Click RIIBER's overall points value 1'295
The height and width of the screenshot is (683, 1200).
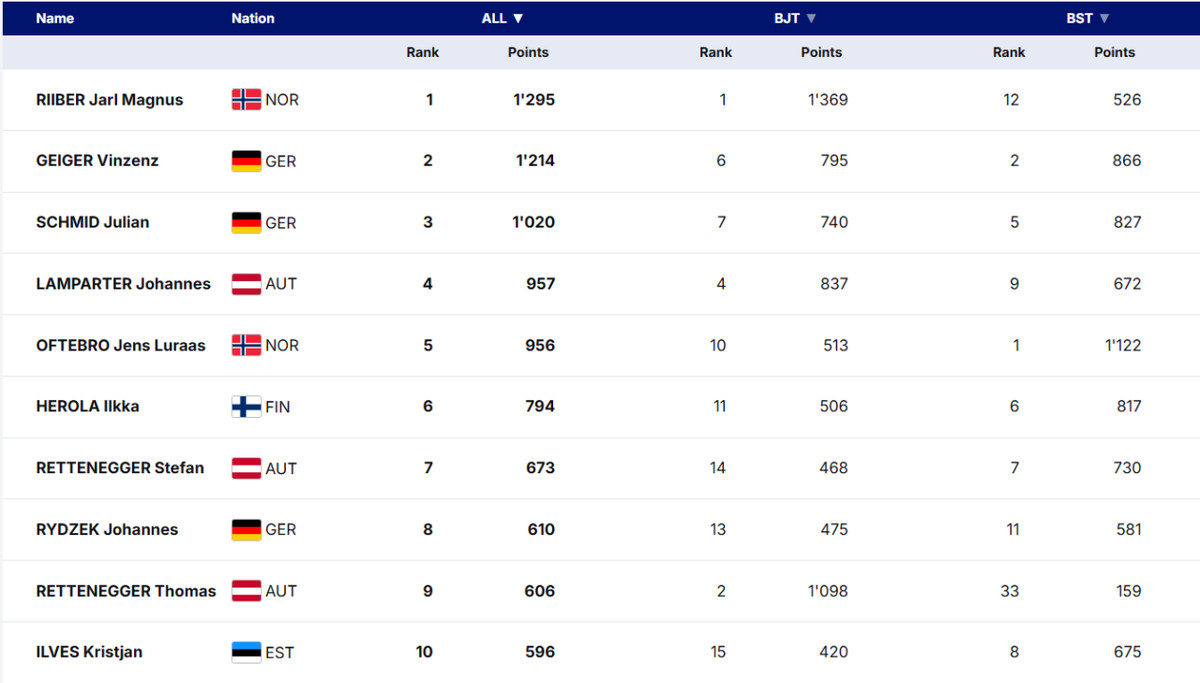[x=534, y=100]
